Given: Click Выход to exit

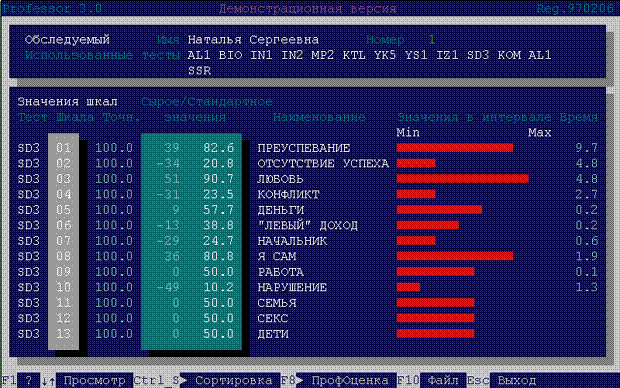Looking at the screenshot, I should (517, 380).
